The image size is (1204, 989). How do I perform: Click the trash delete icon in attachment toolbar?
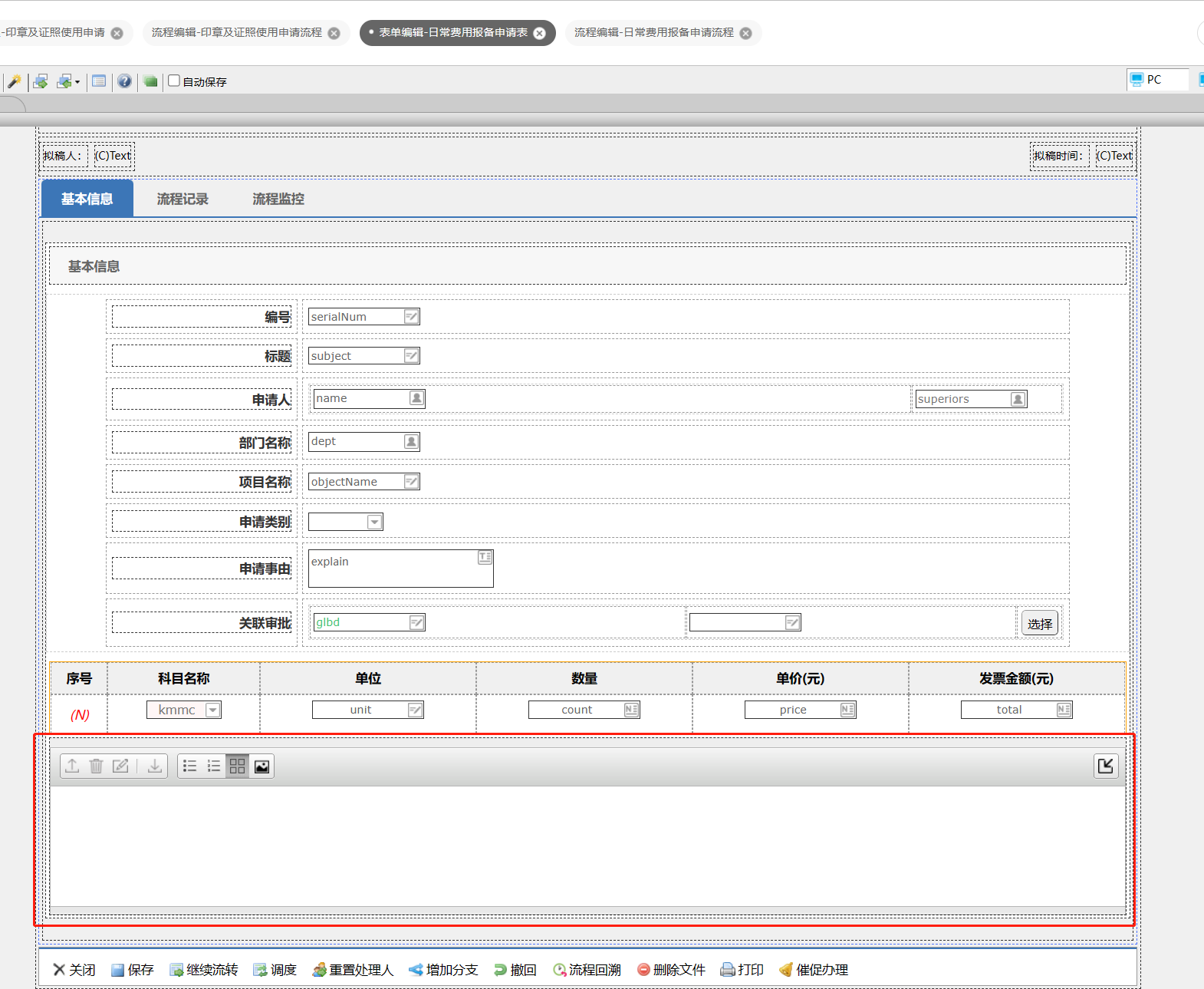click(96, 766)
